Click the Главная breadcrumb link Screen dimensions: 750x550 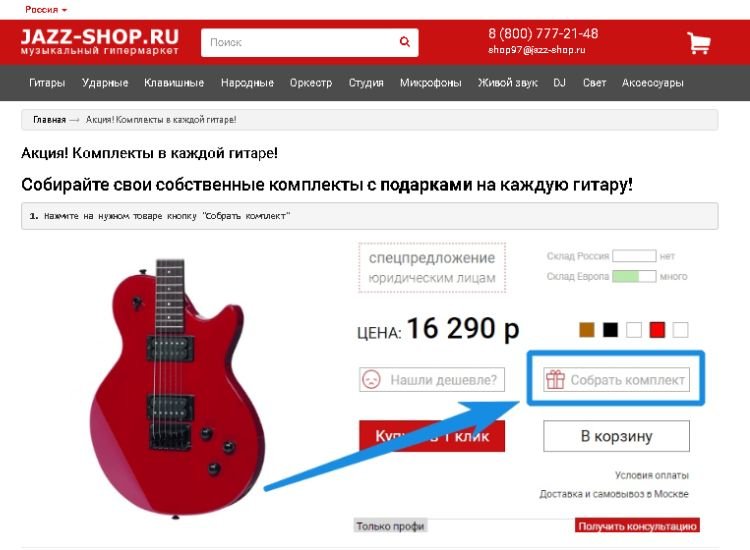49,120
